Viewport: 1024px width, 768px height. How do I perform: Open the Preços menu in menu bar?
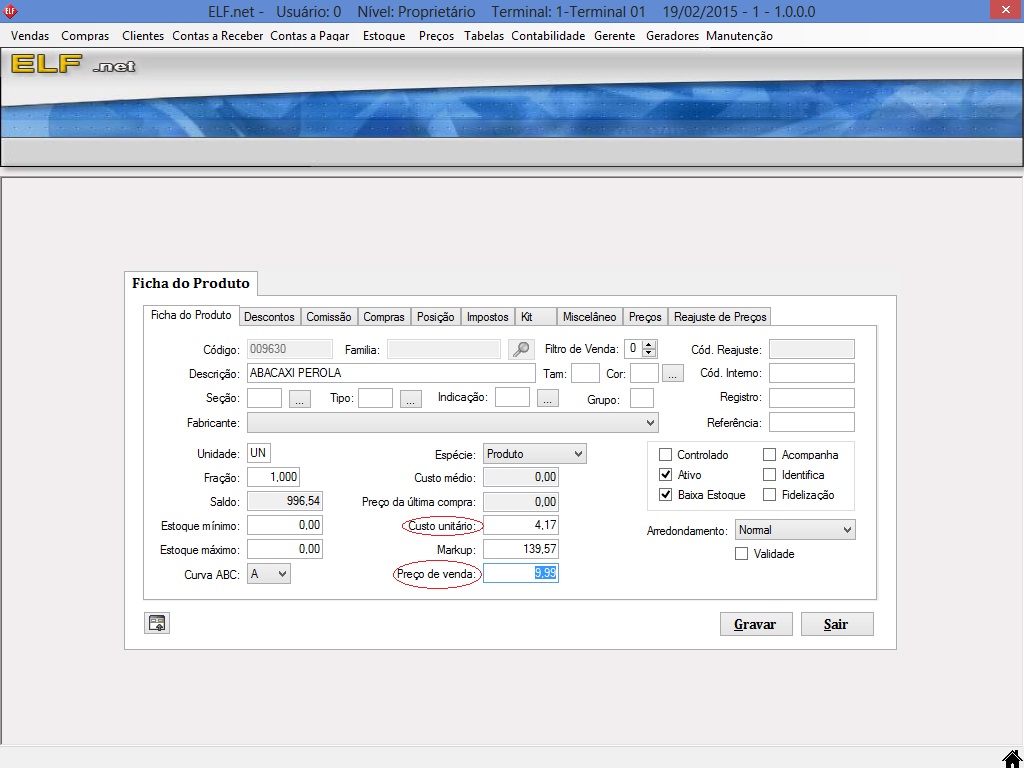[436, 36]
